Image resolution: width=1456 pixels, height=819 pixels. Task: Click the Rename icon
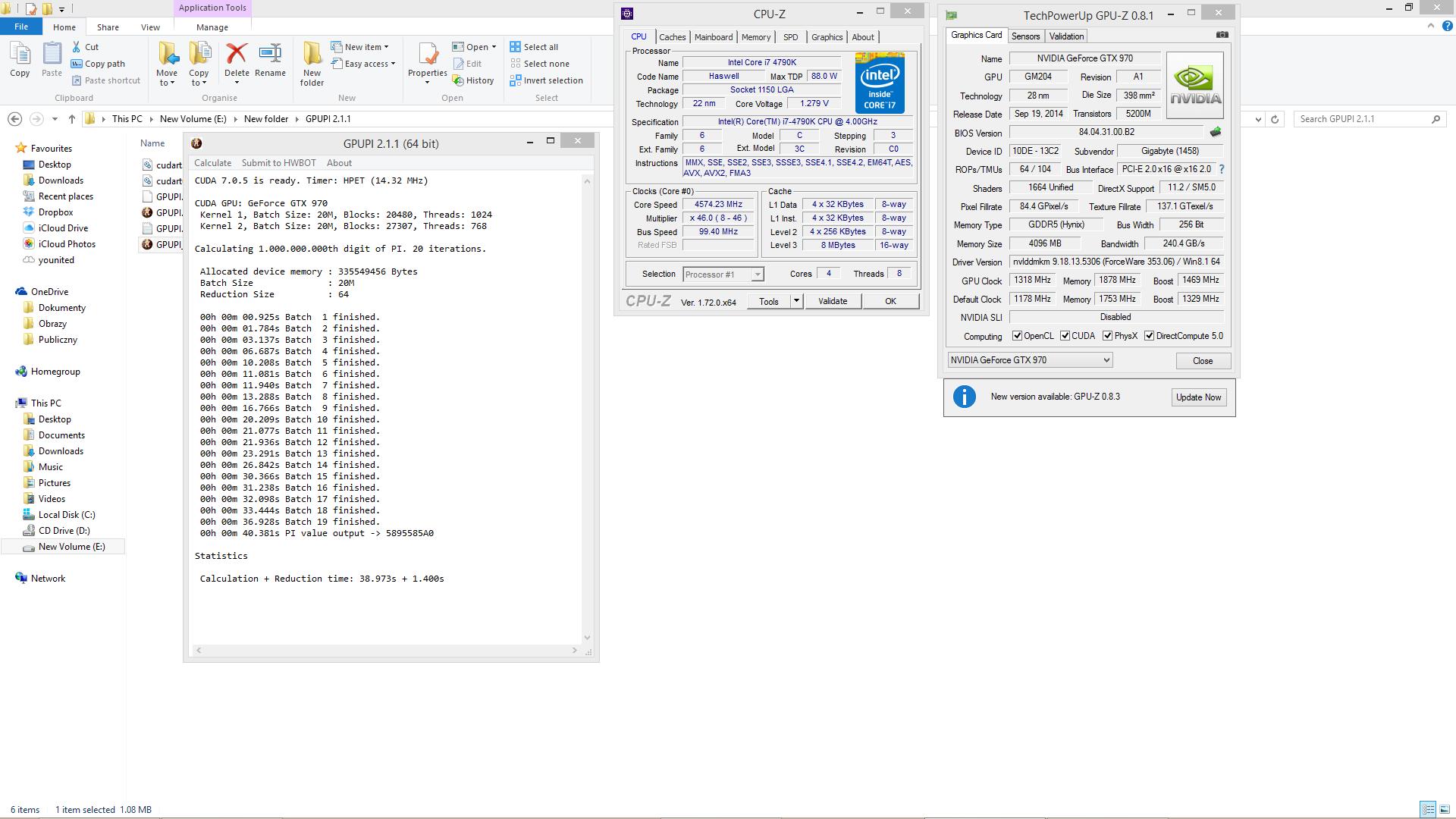point(270,53)
